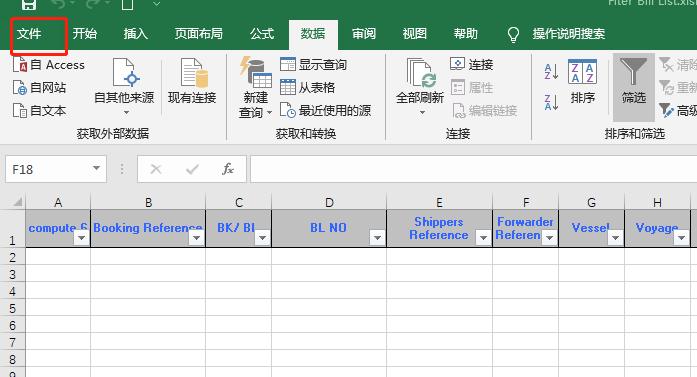697x377 pixels.
Task: Open the 公式 ribbon tab
Action: [x=262, y=34]
